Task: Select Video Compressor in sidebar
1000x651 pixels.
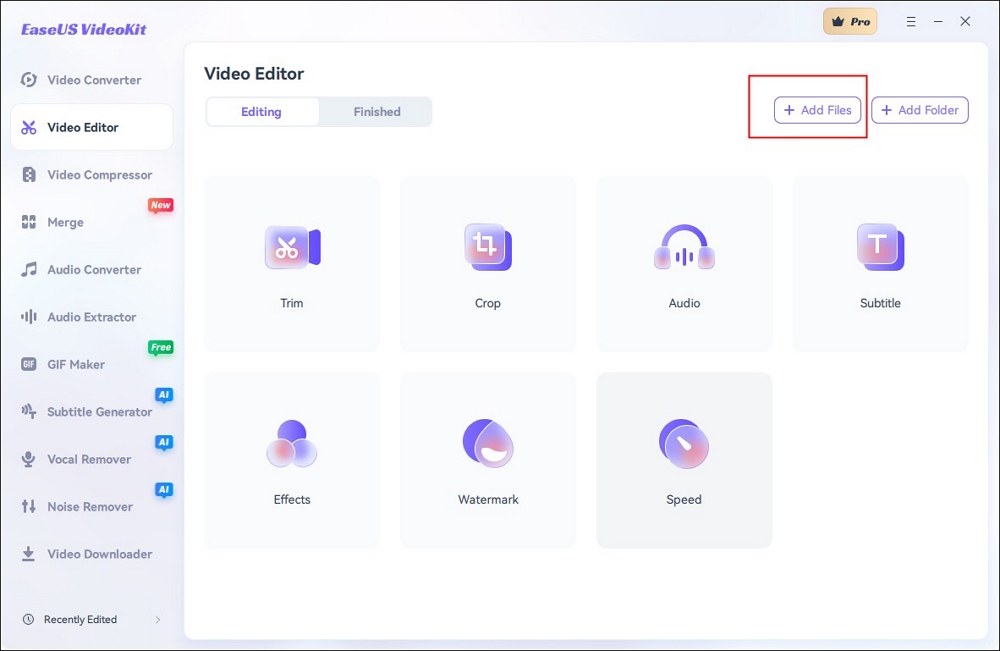Action: click(x=99, y=175)
